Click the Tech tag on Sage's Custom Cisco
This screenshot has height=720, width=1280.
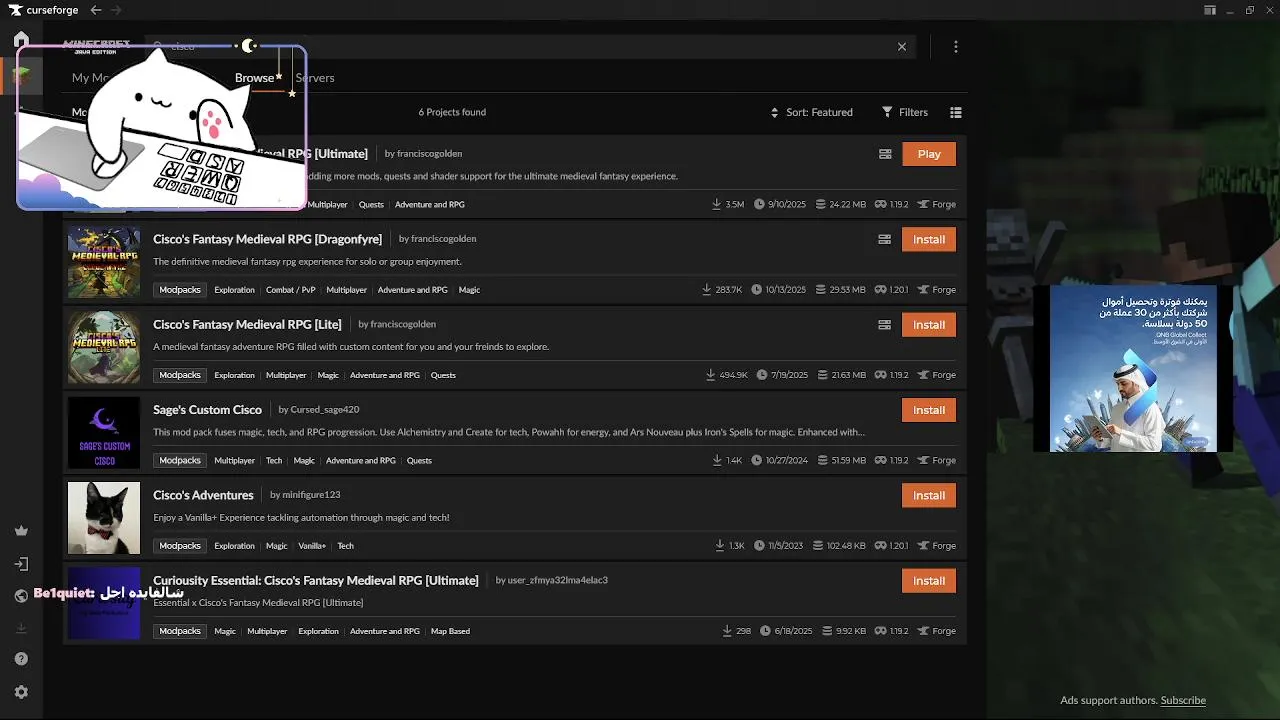coord(274,461)
